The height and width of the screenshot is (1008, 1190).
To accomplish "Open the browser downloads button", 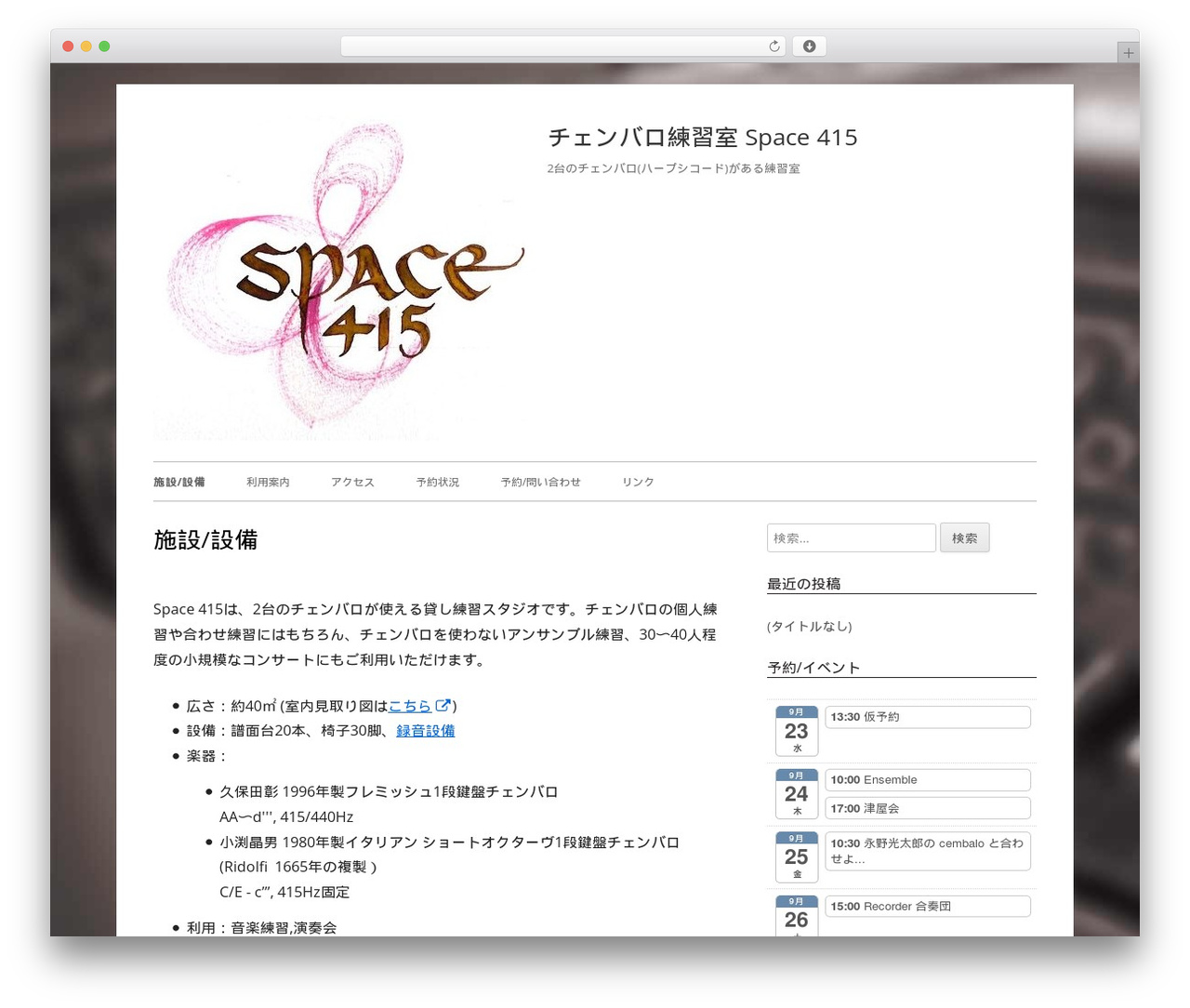I will click(809, 46).
